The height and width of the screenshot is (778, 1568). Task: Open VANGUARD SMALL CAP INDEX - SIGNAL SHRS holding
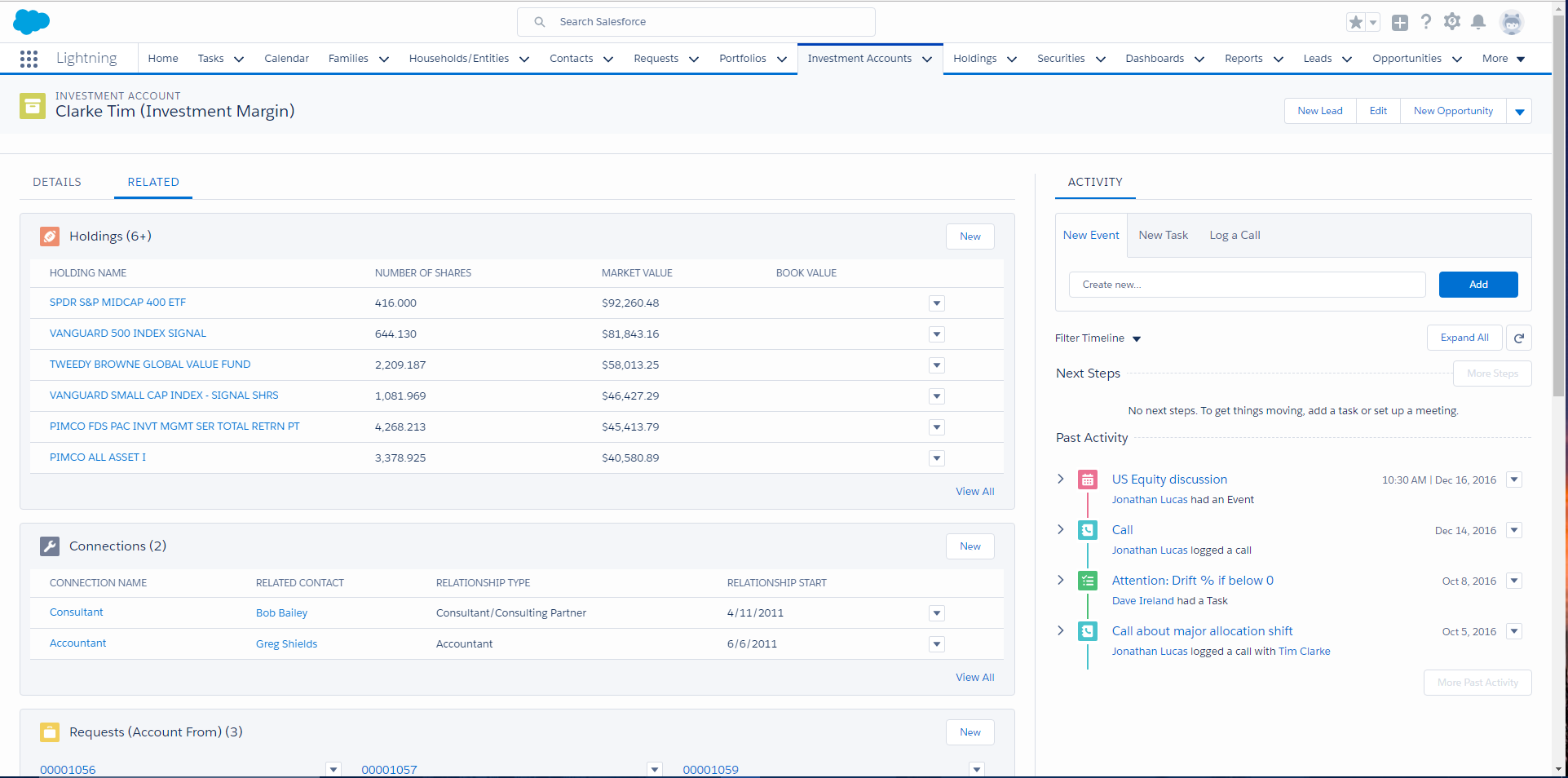coord(164,396)
